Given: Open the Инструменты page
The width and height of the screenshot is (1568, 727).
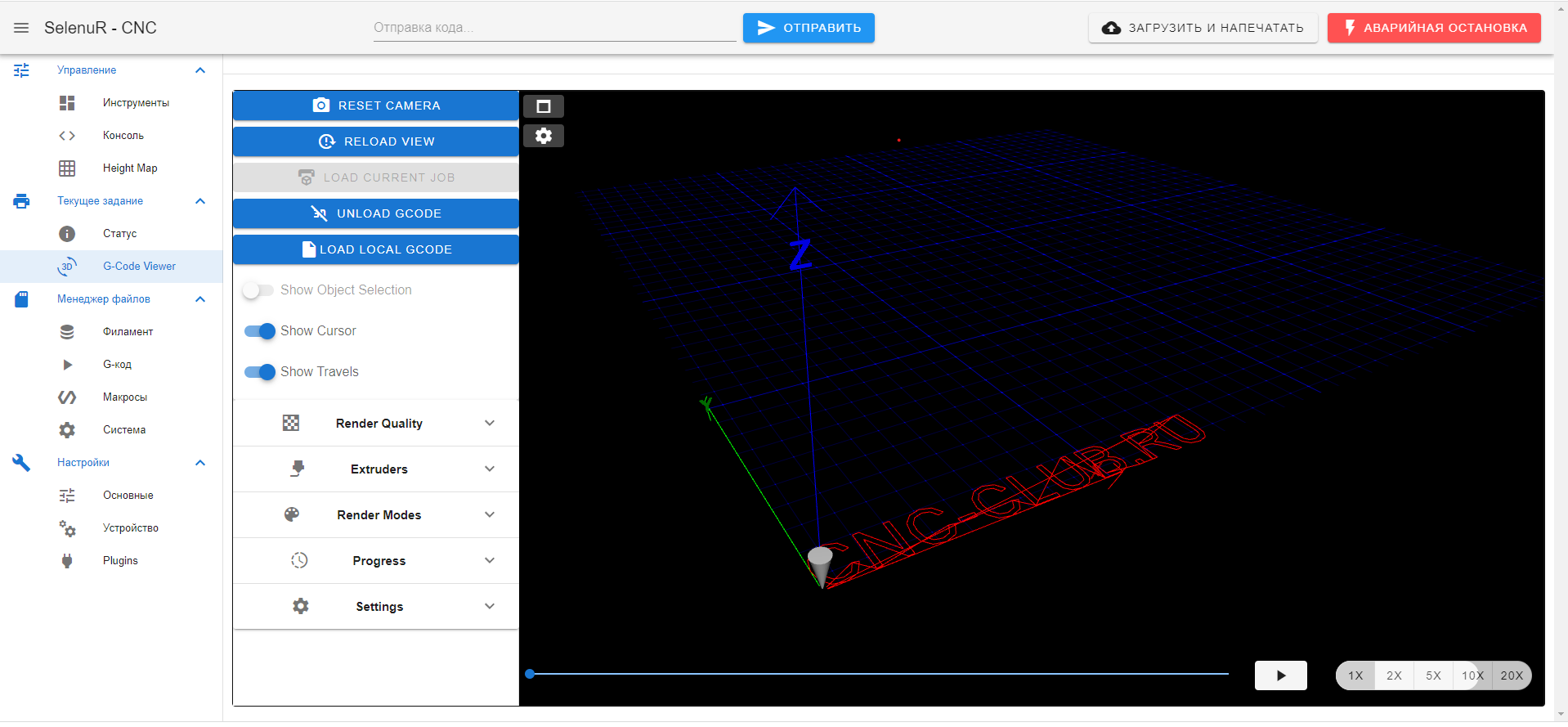Looking at the screenshot, I should coord(111,103).
